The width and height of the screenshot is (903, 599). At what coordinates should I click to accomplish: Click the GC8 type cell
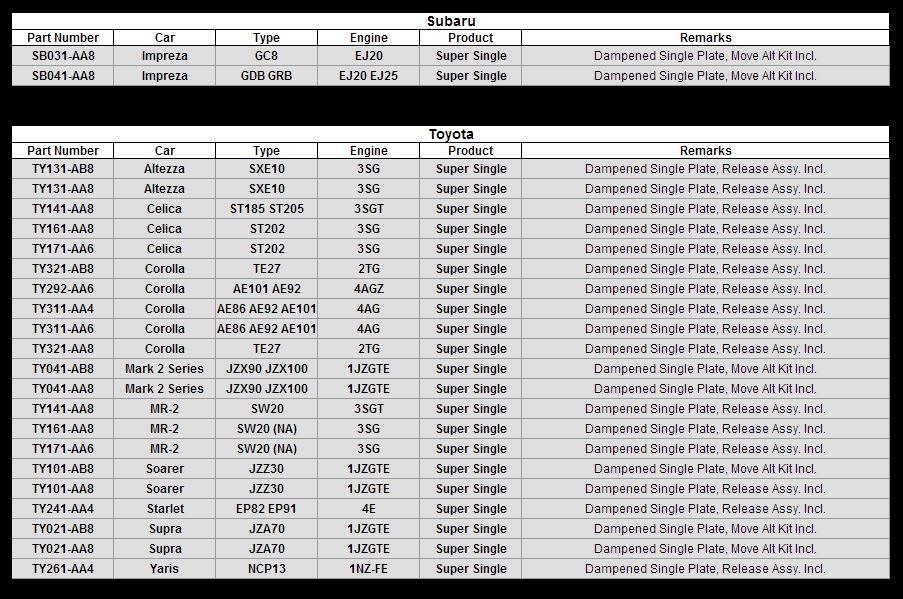click(x=266, y=56)
